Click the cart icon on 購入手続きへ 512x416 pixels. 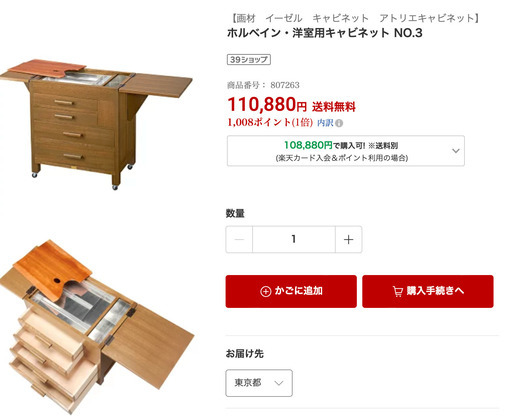(x=398, y=291)
